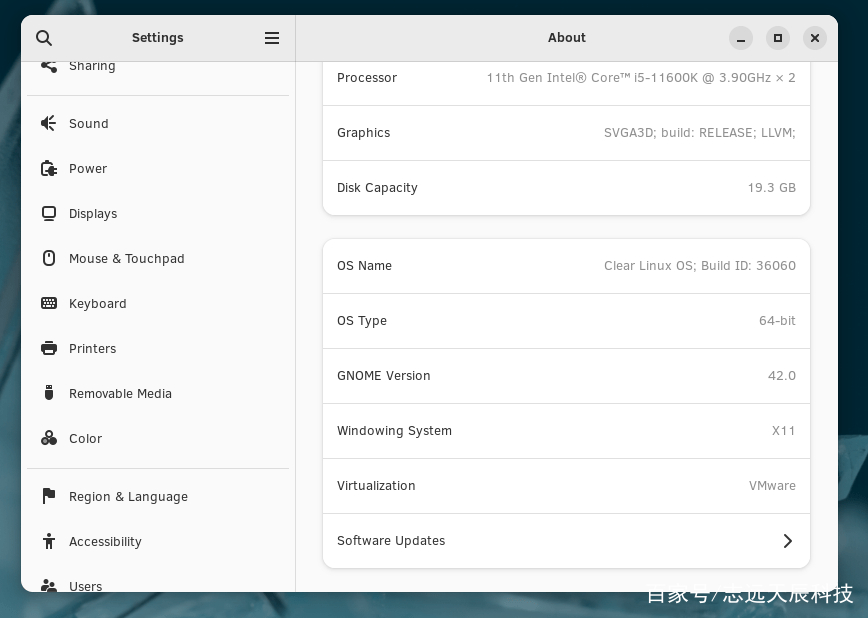Click the Printers icon
This screenshot has width=868, height=618.
coord(49,348)
